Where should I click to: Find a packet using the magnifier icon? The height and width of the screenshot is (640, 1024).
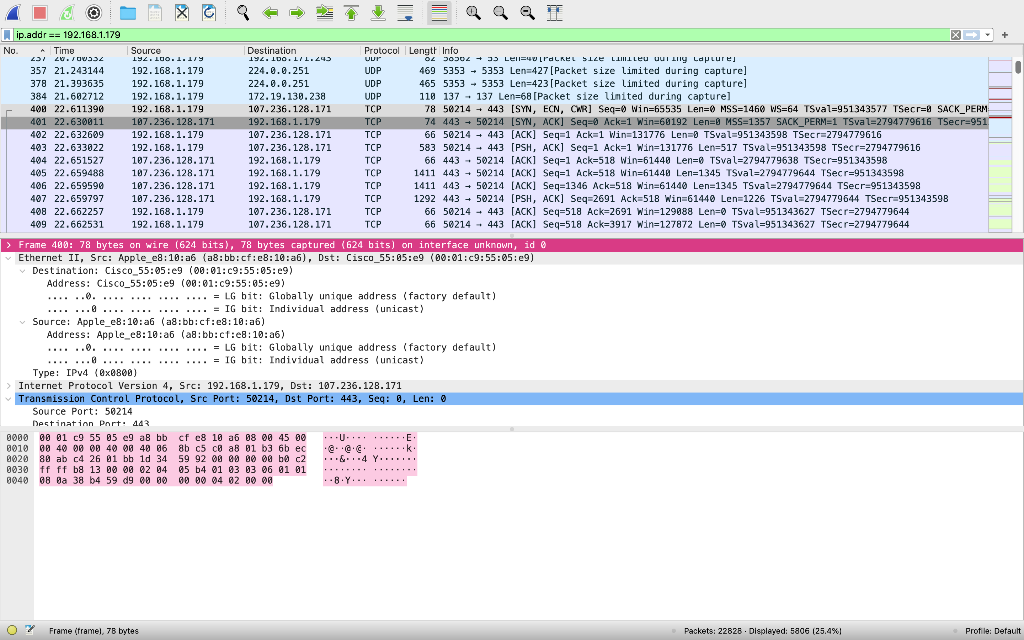point(242,13)
